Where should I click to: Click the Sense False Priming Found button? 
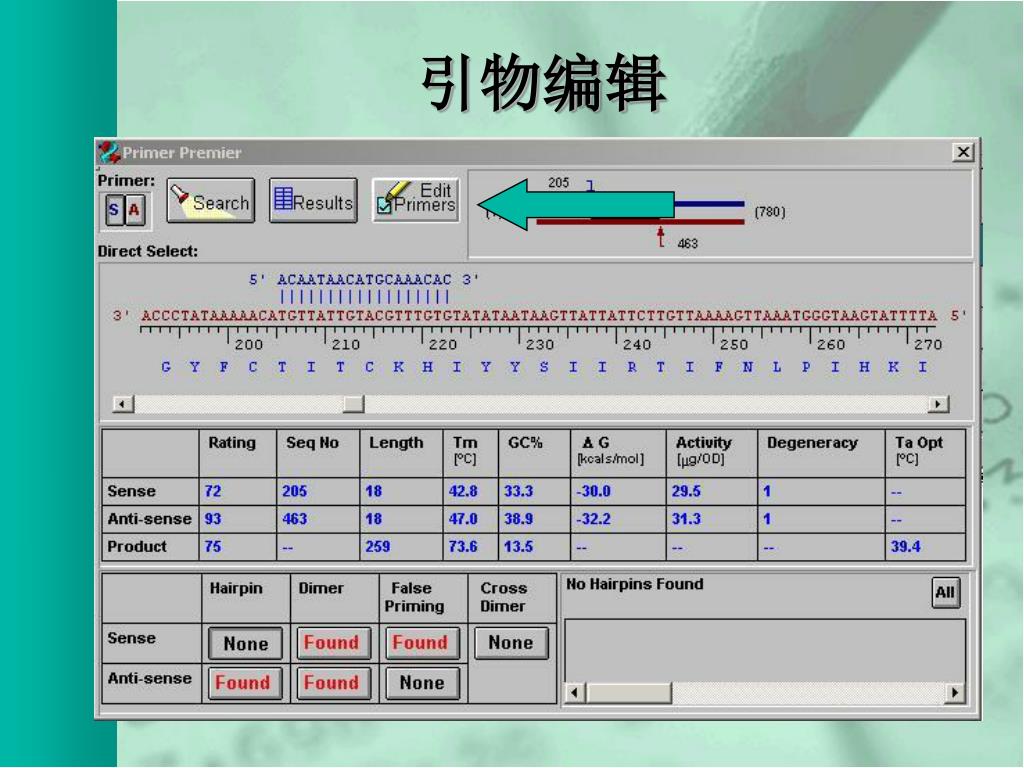423,643
